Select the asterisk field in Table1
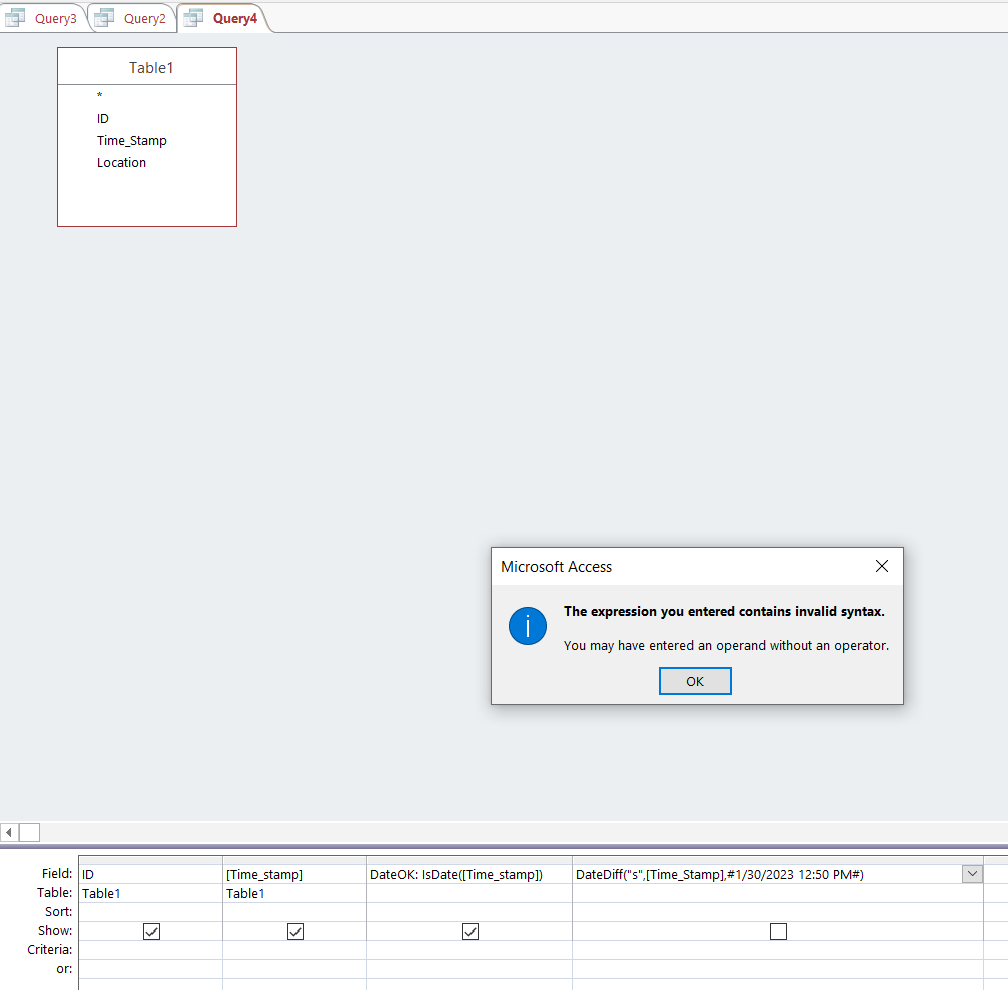1008x990 pixels. [100, 96]
